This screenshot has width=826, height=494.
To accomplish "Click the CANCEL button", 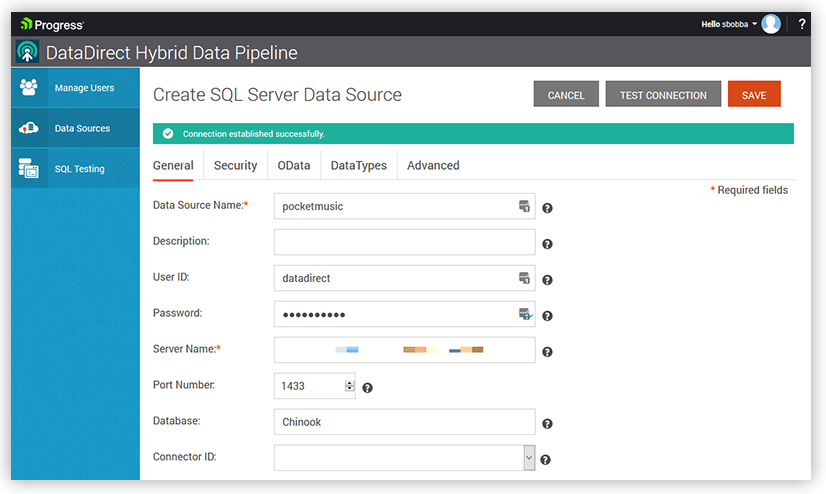I will coord(566,95).
